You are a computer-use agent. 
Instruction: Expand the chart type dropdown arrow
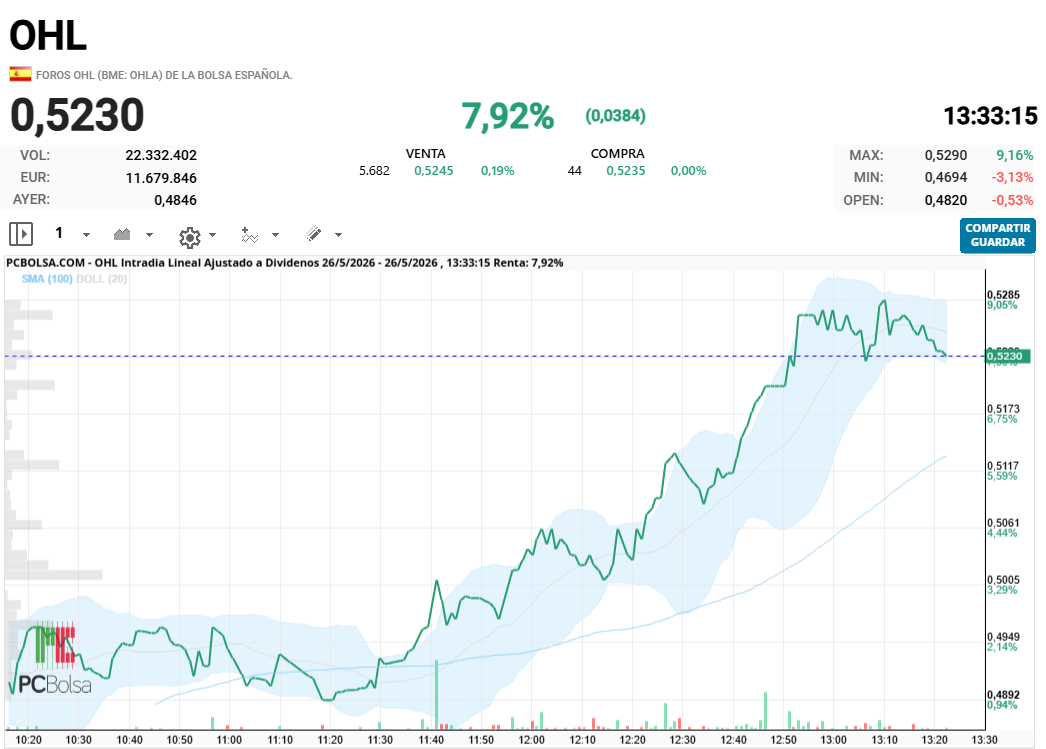point(149,235)
